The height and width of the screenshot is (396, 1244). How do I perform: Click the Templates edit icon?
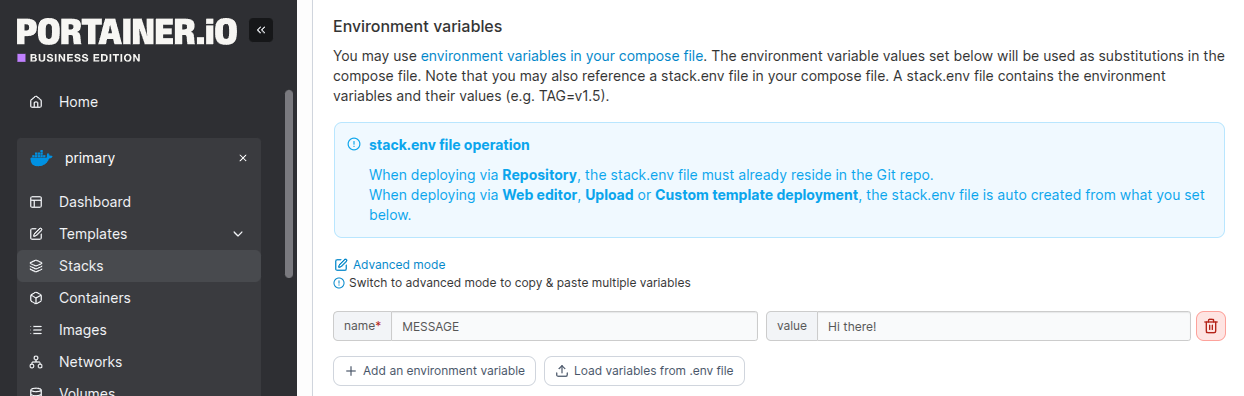(x=36, y=234)
